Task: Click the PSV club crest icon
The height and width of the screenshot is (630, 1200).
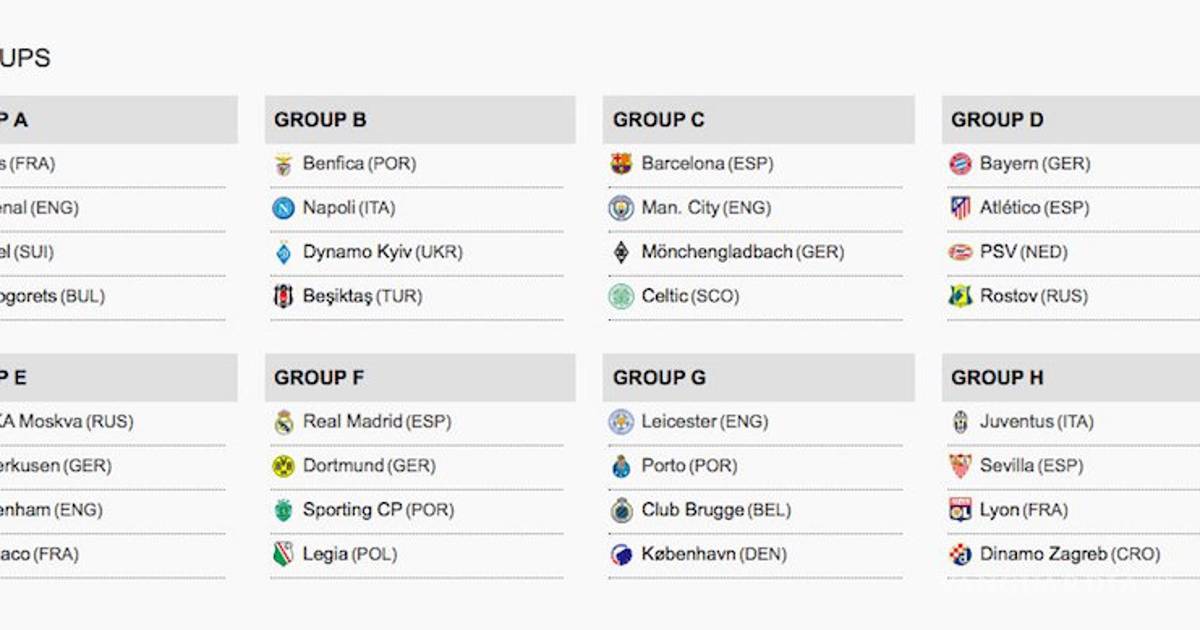Action: (x=960, y=253)
